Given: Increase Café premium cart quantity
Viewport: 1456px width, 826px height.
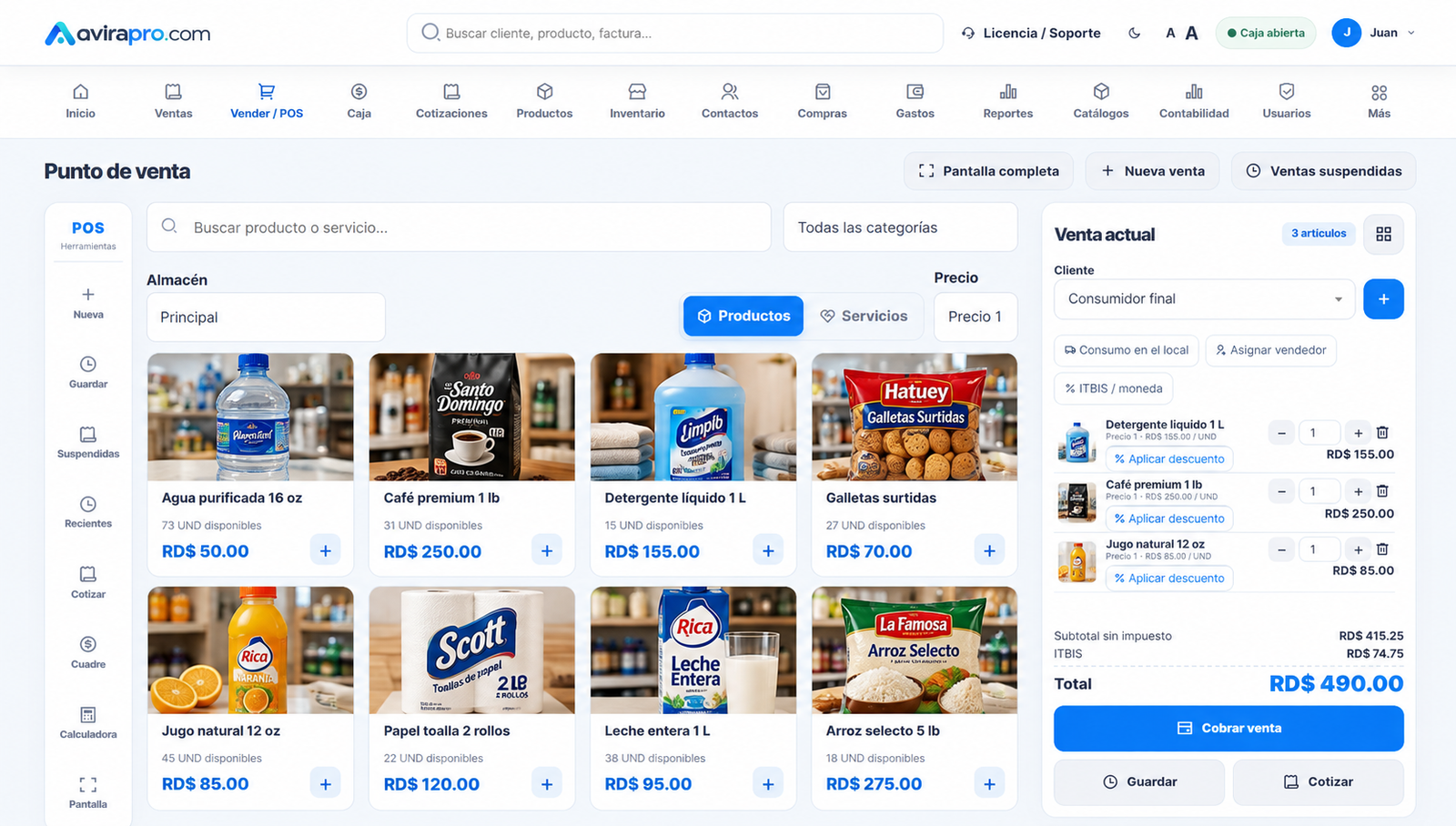Looking at the screenshot, I should coord(1358,491).
